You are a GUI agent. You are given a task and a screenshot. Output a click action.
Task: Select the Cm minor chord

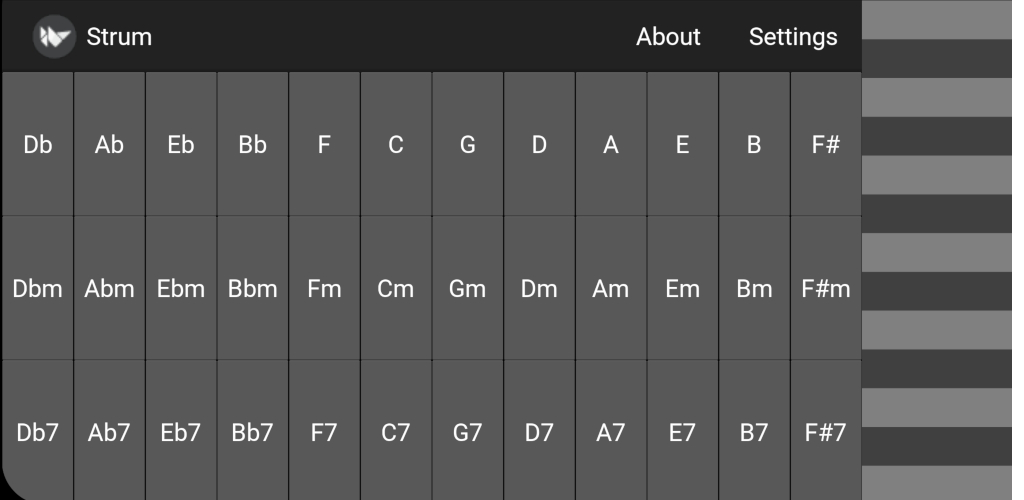point(396,289)
